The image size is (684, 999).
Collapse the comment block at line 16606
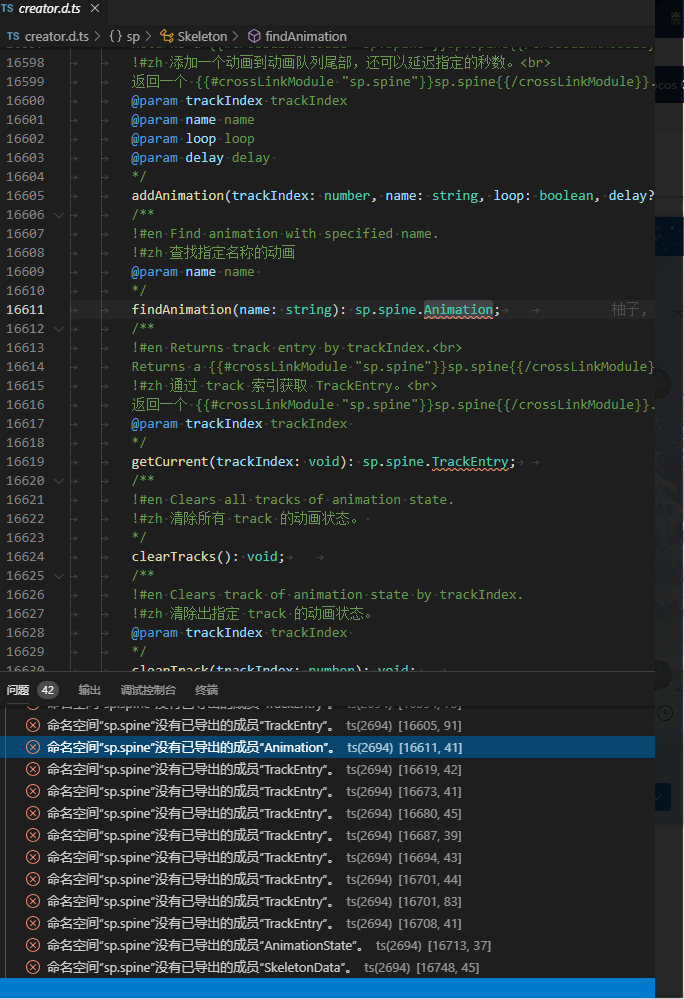click(59, 215)
